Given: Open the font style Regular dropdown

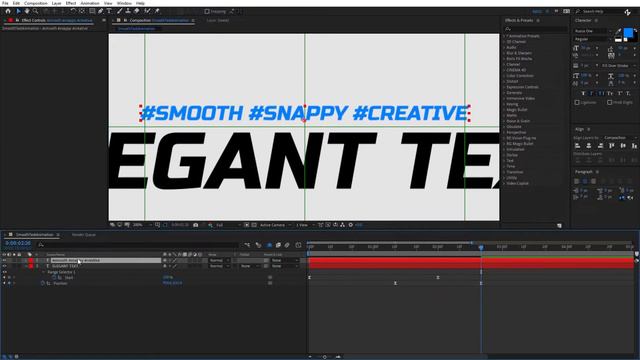Looking at the screenshot, I should coord(593,39).
